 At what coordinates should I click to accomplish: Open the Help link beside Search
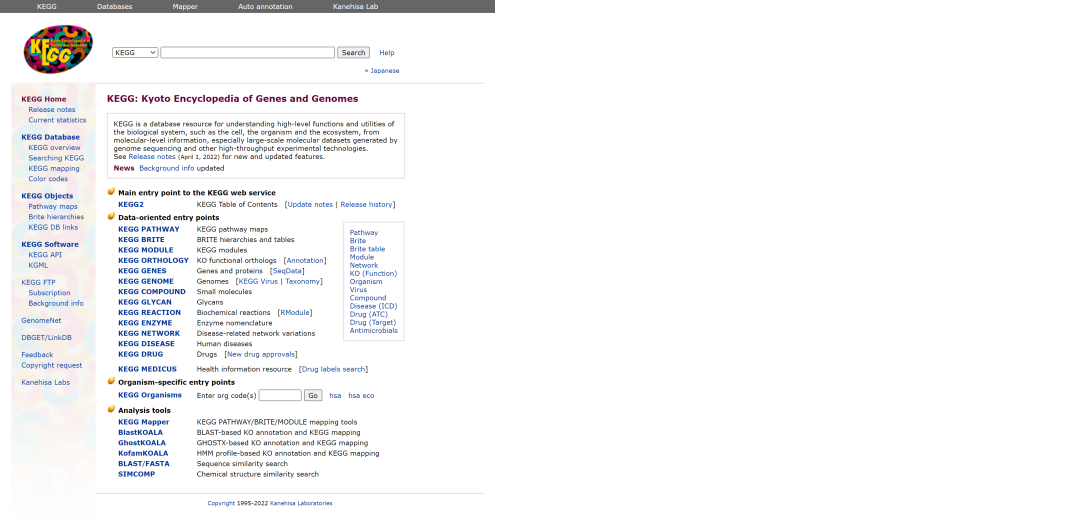pos(386,52)
